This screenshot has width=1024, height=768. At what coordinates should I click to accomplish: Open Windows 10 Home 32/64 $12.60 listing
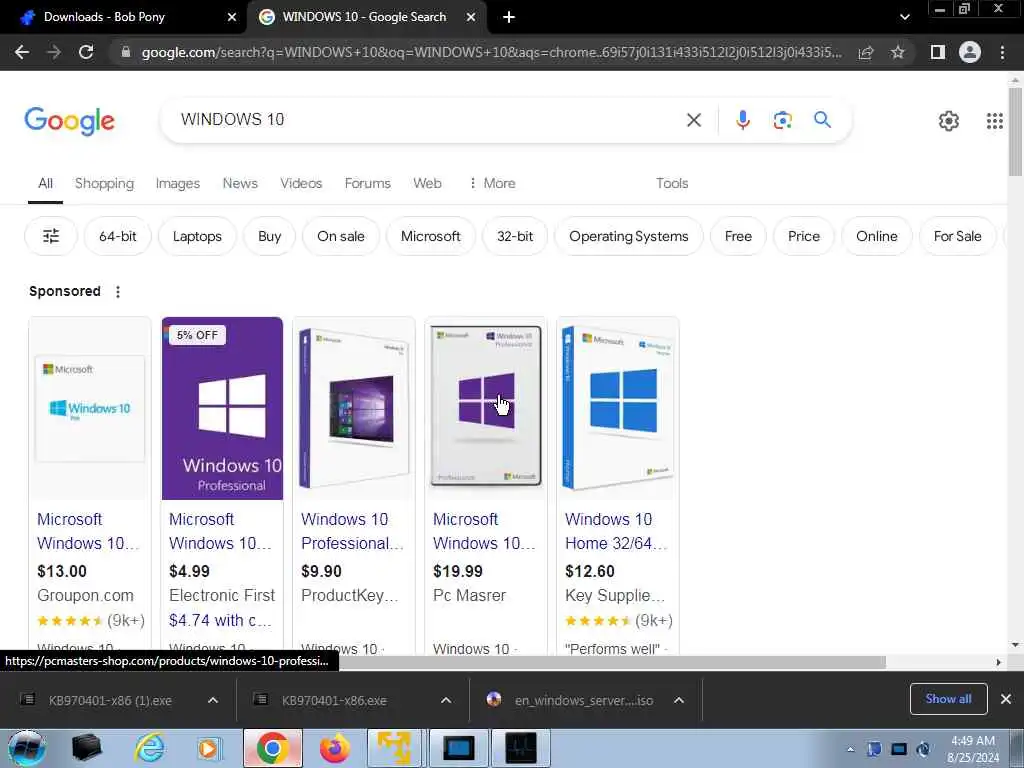616,532
